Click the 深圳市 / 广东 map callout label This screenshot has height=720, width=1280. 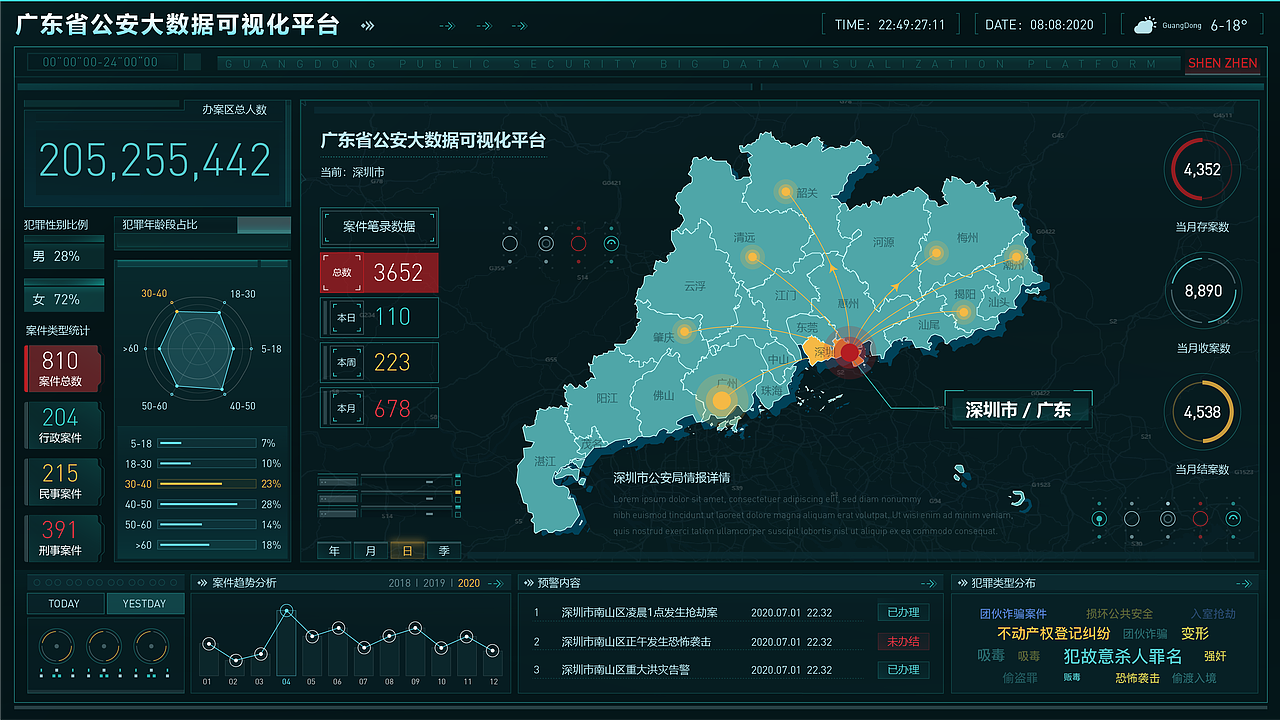pyautogui.click(x=1018, y=410)
